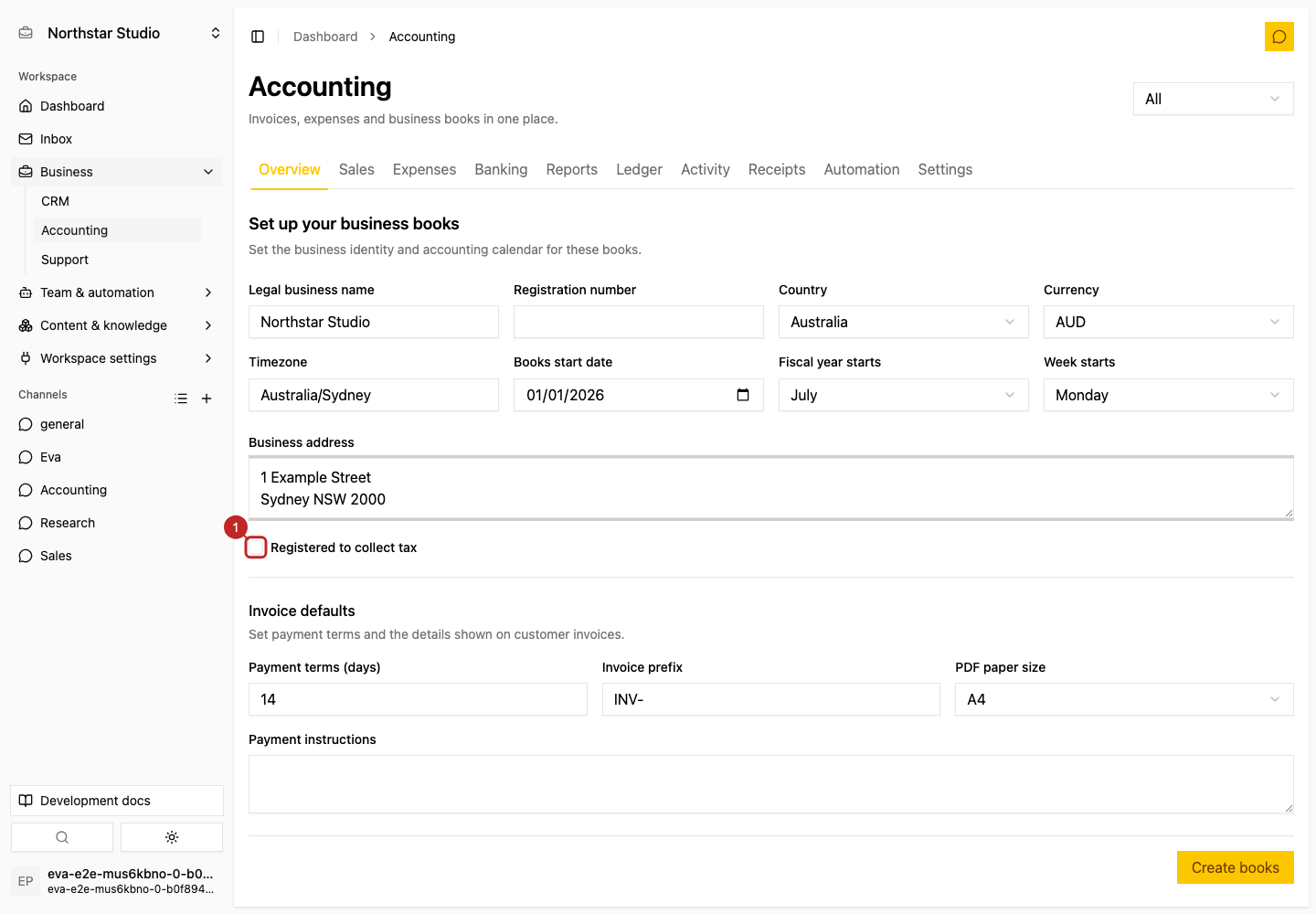Click the Team & automation robot icon
The height and width of the screenshot is (914, 1316).
[26, 292]
